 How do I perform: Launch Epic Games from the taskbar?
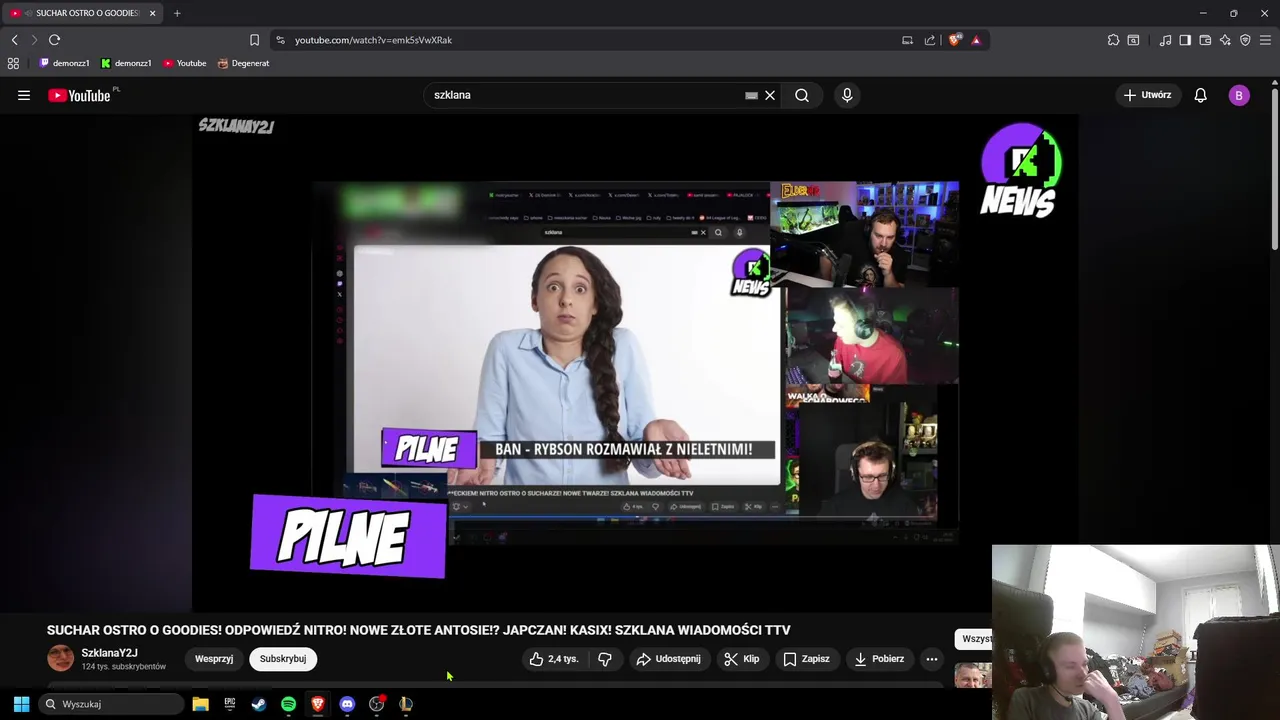point(229,704)
